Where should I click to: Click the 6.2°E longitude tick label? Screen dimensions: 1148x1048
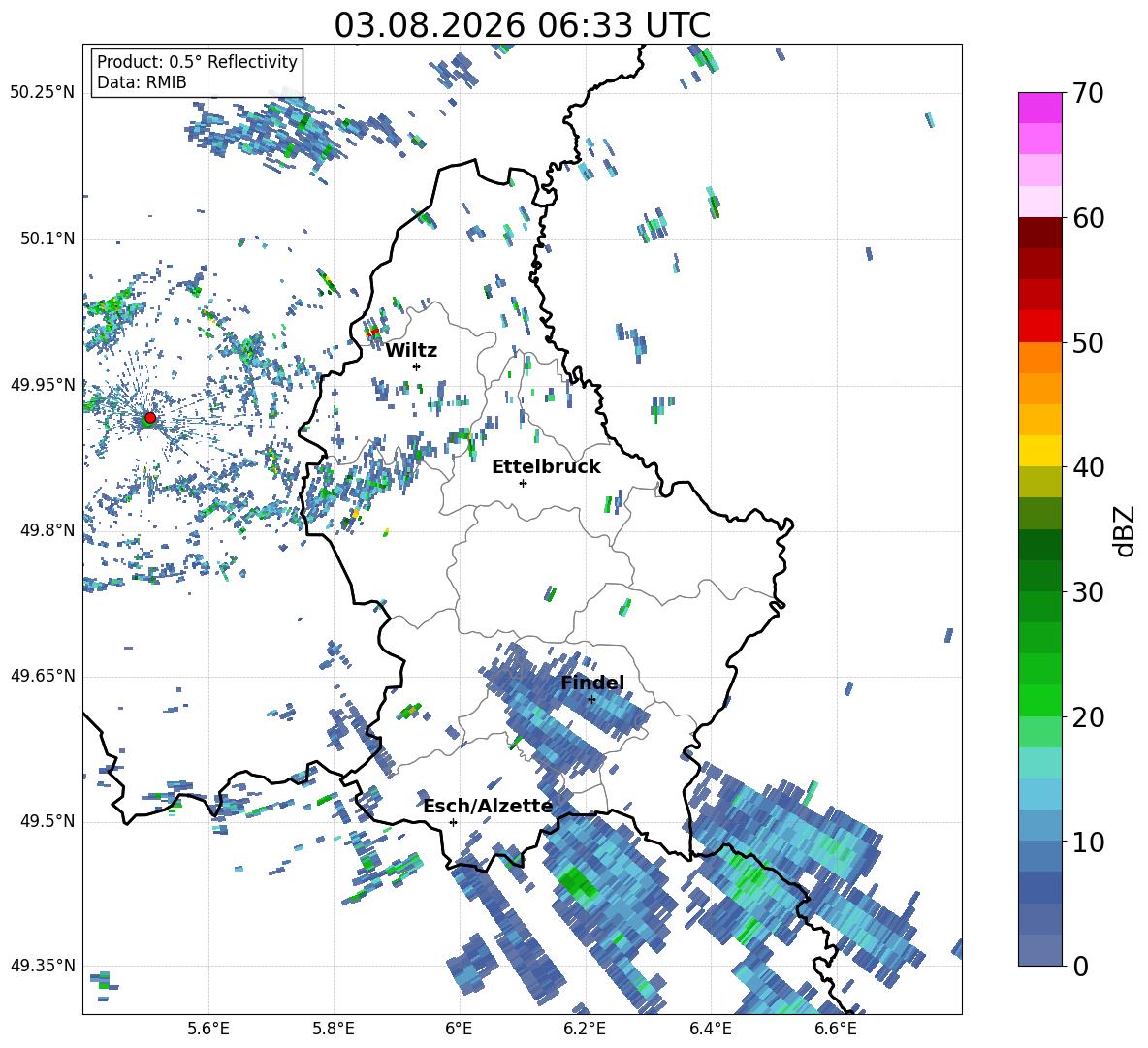point(585,1029)
